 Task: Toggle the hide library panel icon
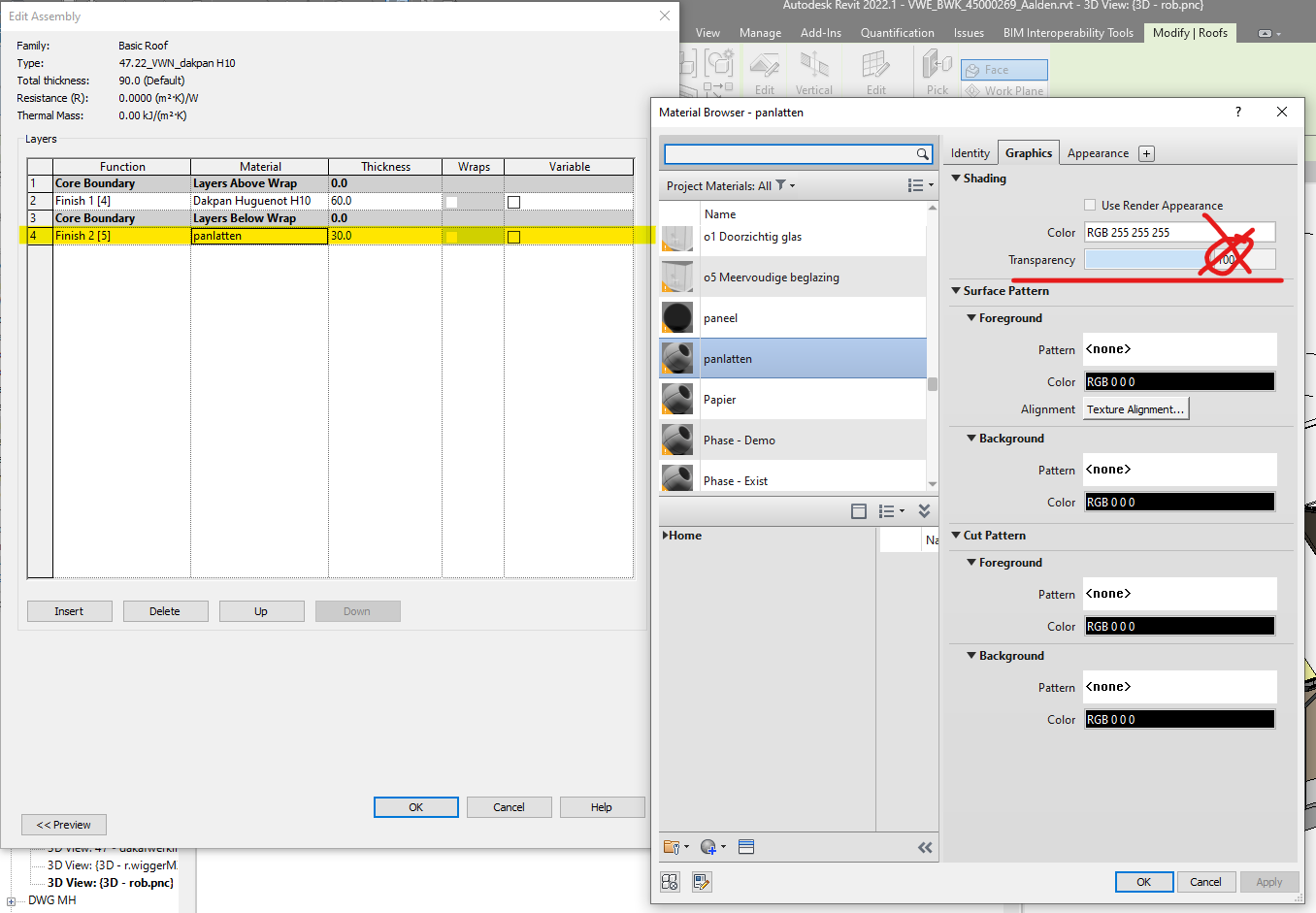pos(925,846)
